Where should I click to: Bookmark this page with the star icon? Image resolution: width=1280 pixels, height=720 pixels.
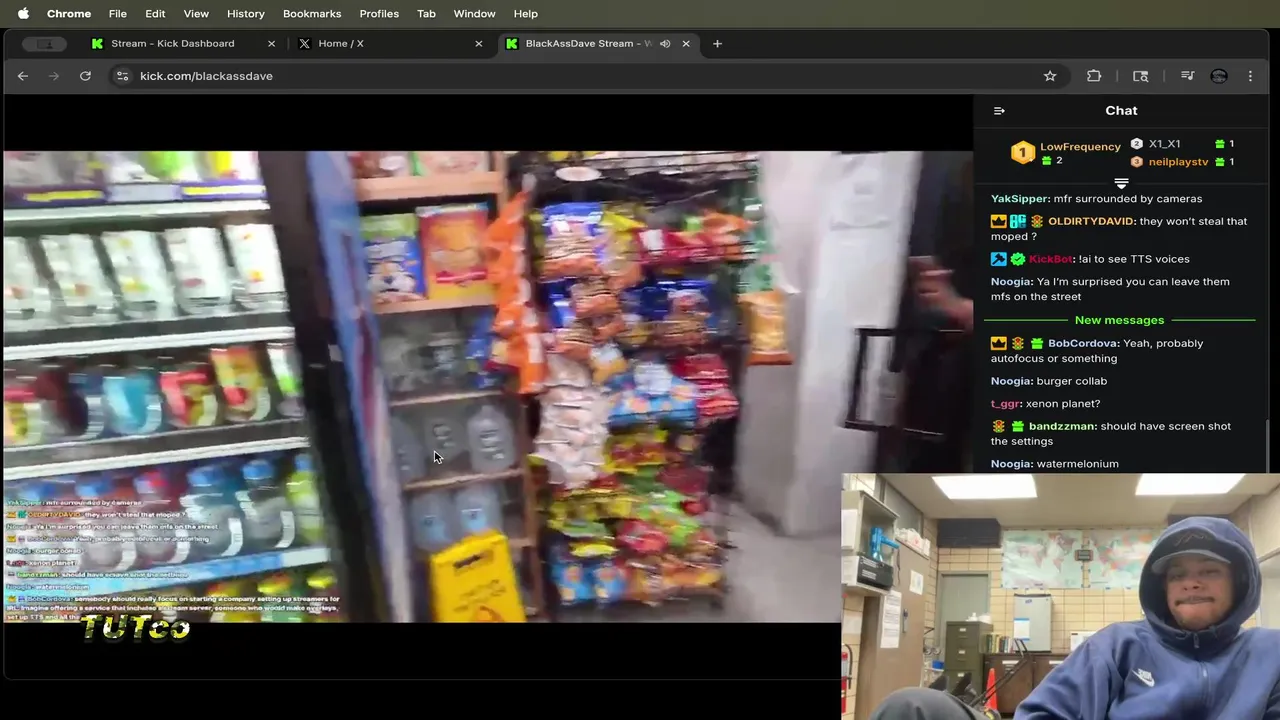click(x=1050, y=76)
